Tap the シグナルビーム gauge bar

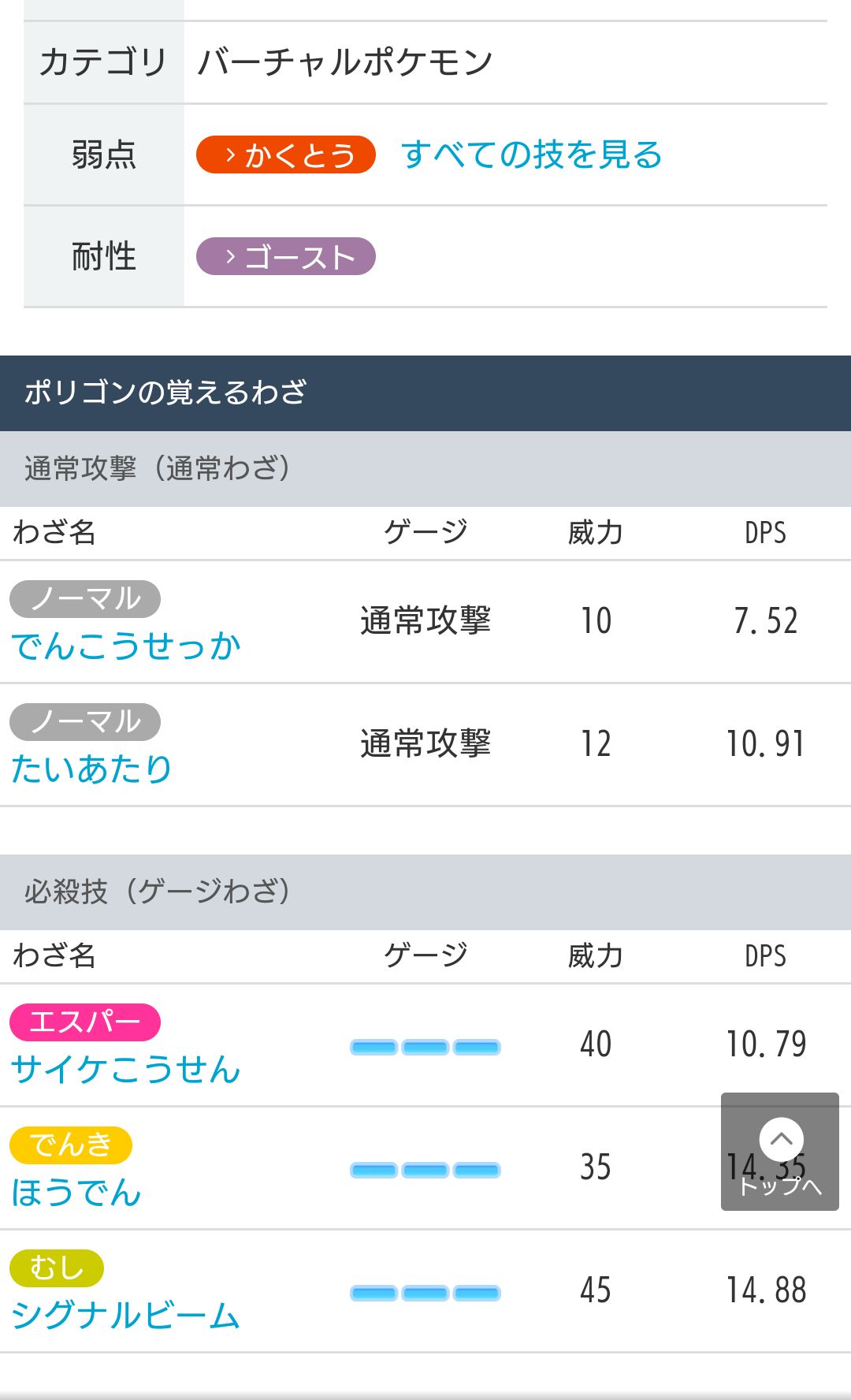pyautogui.click(x=425, y=1293)
